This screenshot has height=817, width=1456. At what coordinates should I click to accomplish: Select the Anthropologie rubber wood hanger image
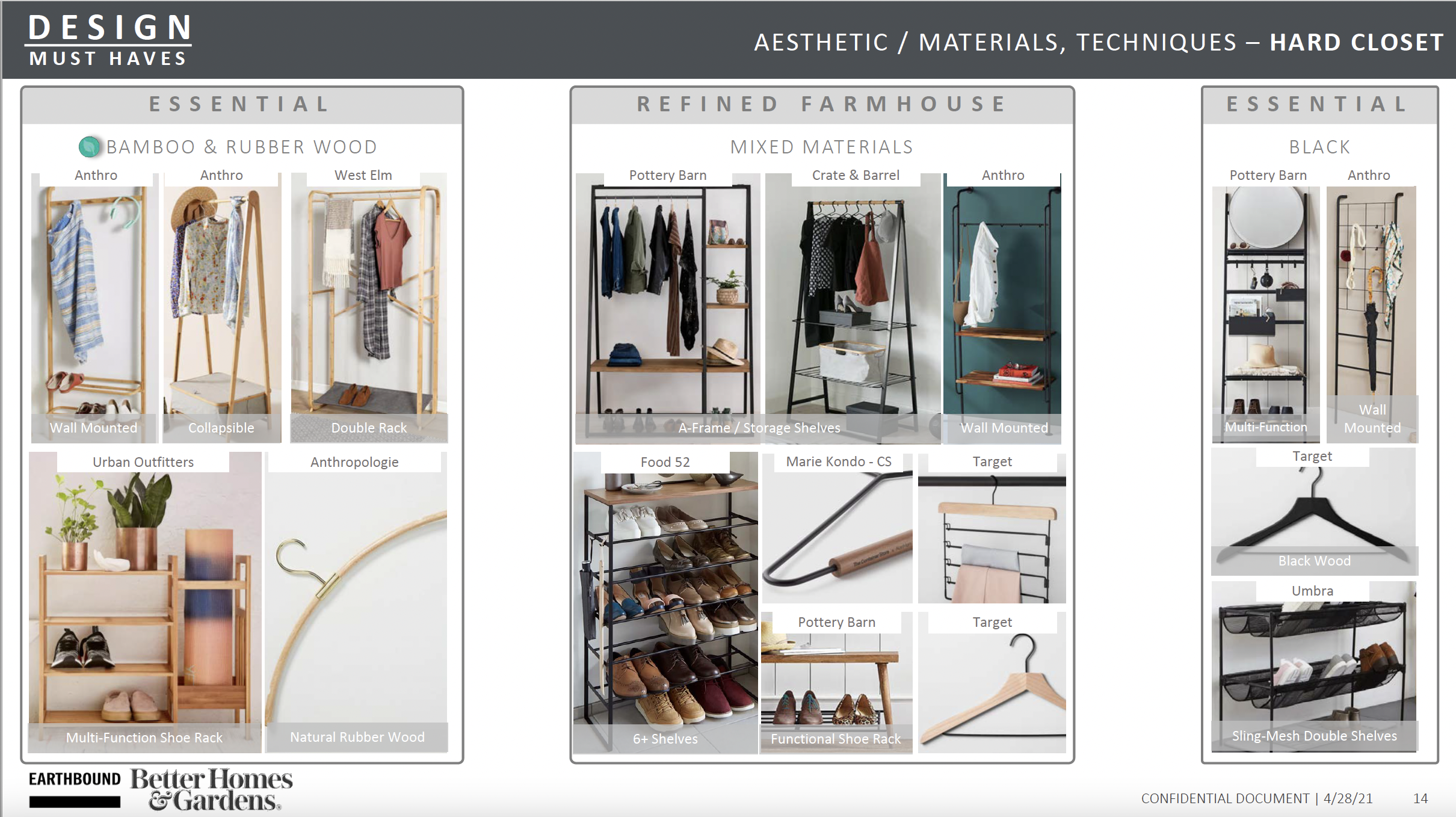356,602
